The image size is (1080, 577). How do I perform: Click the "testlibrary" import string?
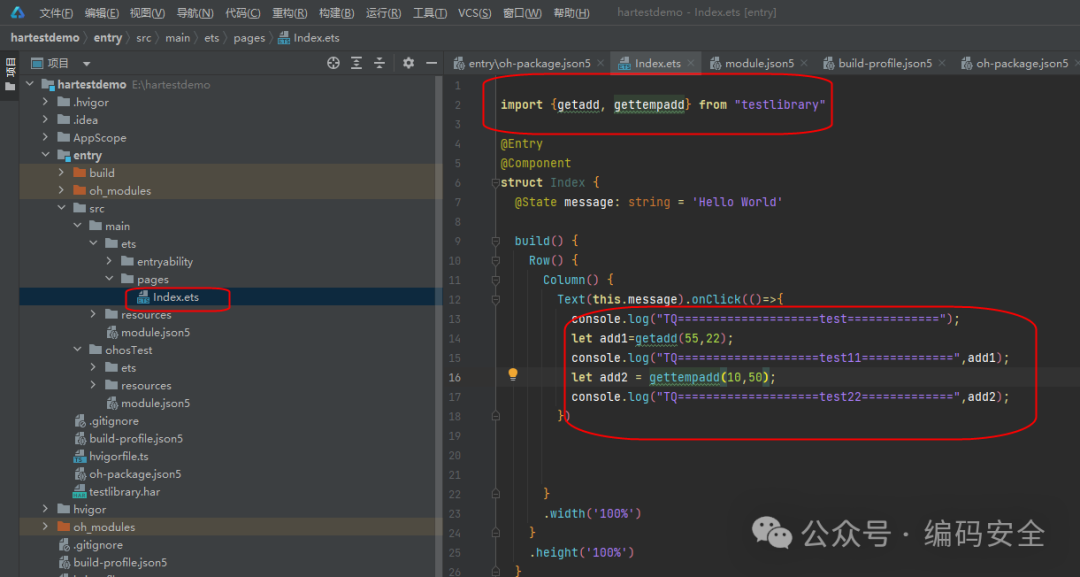coord(779,105)
